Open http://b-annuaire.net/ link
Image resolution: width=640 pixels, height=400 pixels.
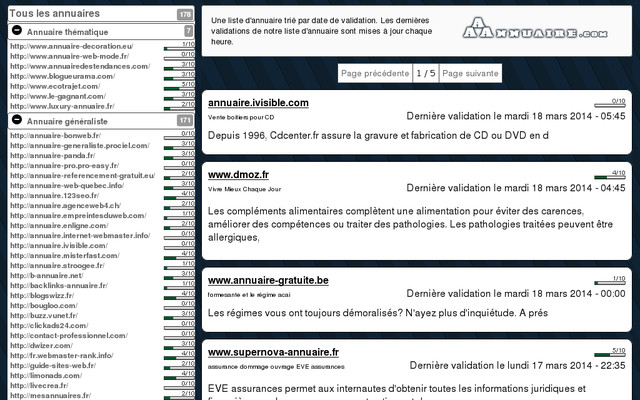pos(47,276)
